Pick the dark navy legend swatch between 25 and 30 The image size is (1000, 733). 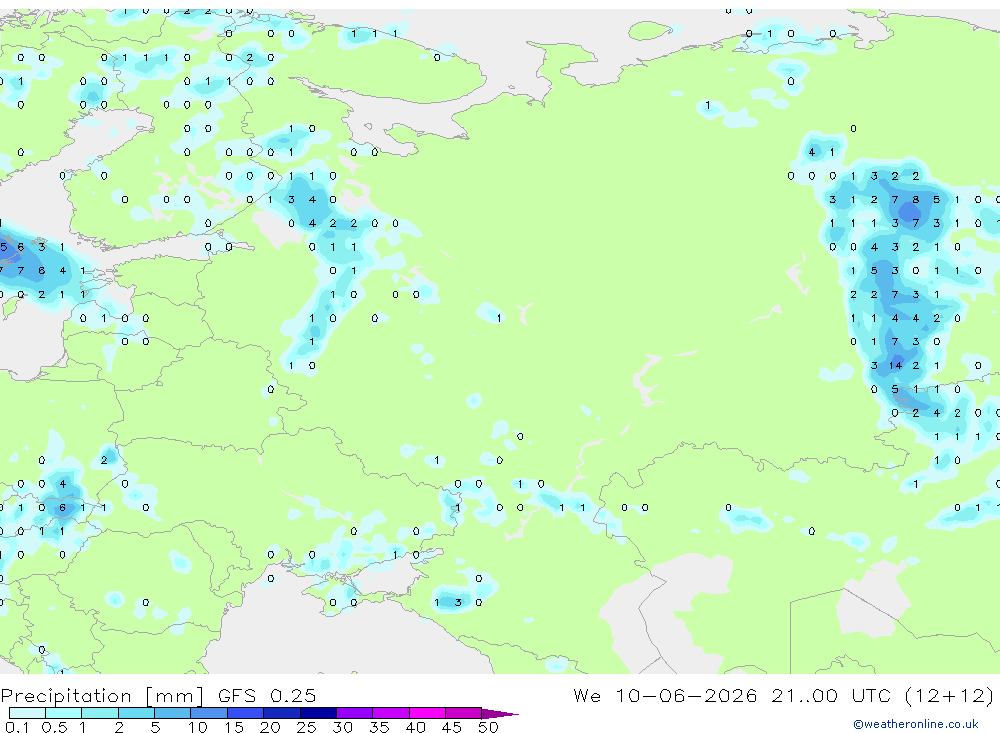tap(318, 713)
